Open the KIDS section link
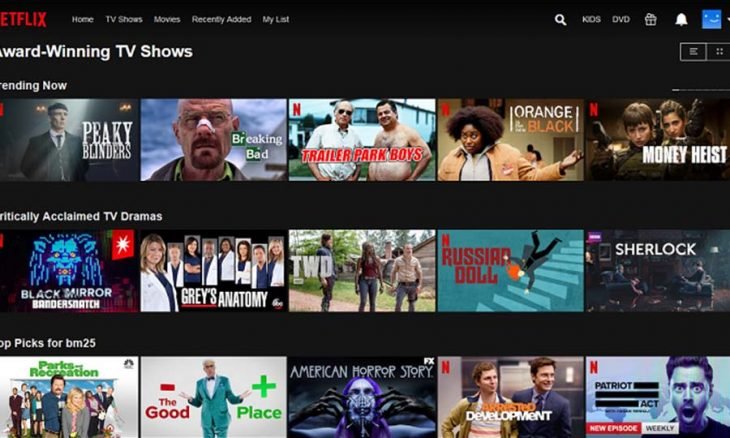The image size is (730, 438). coord(591,19)
